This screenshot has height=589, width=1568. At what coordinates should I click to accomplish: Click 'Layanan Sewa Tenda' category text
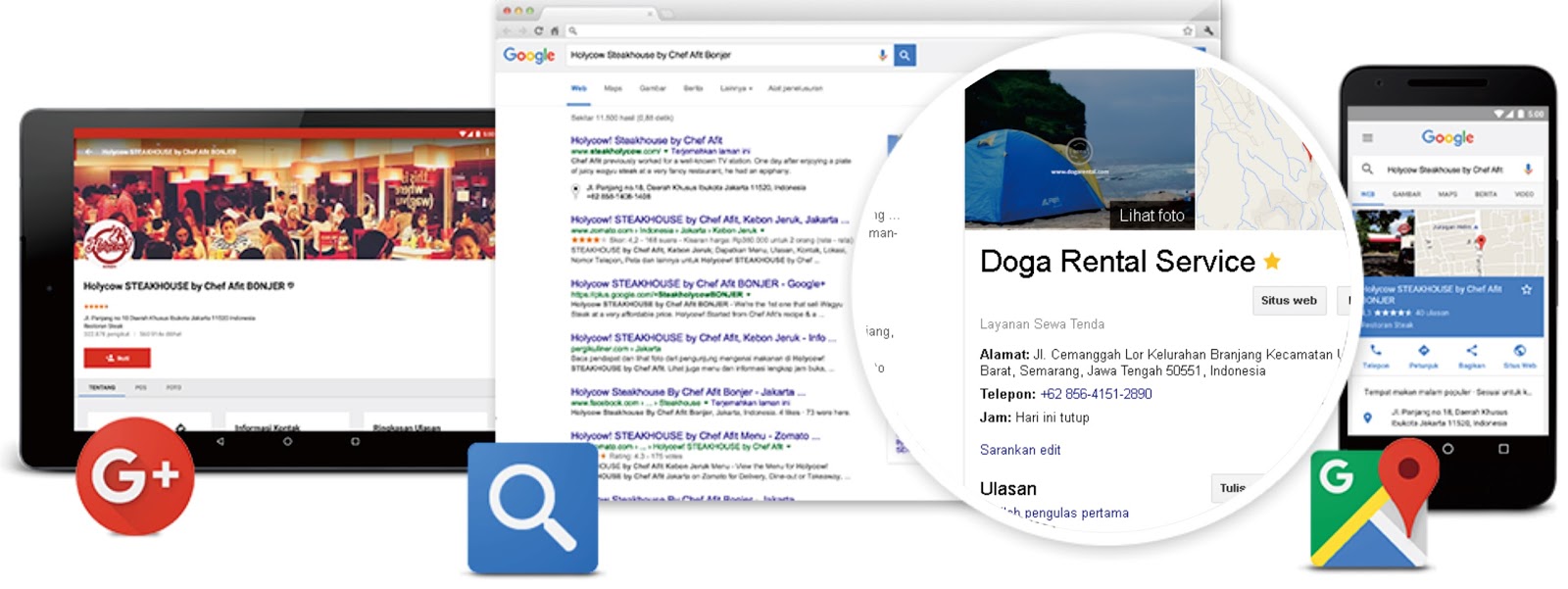(x=1042, y=324)
